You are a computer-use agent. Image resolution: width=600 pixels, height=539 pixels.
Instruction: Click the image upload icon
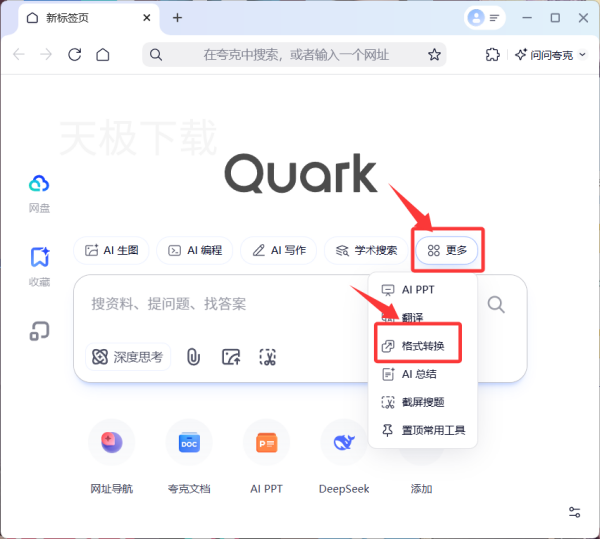click(231, 357)
